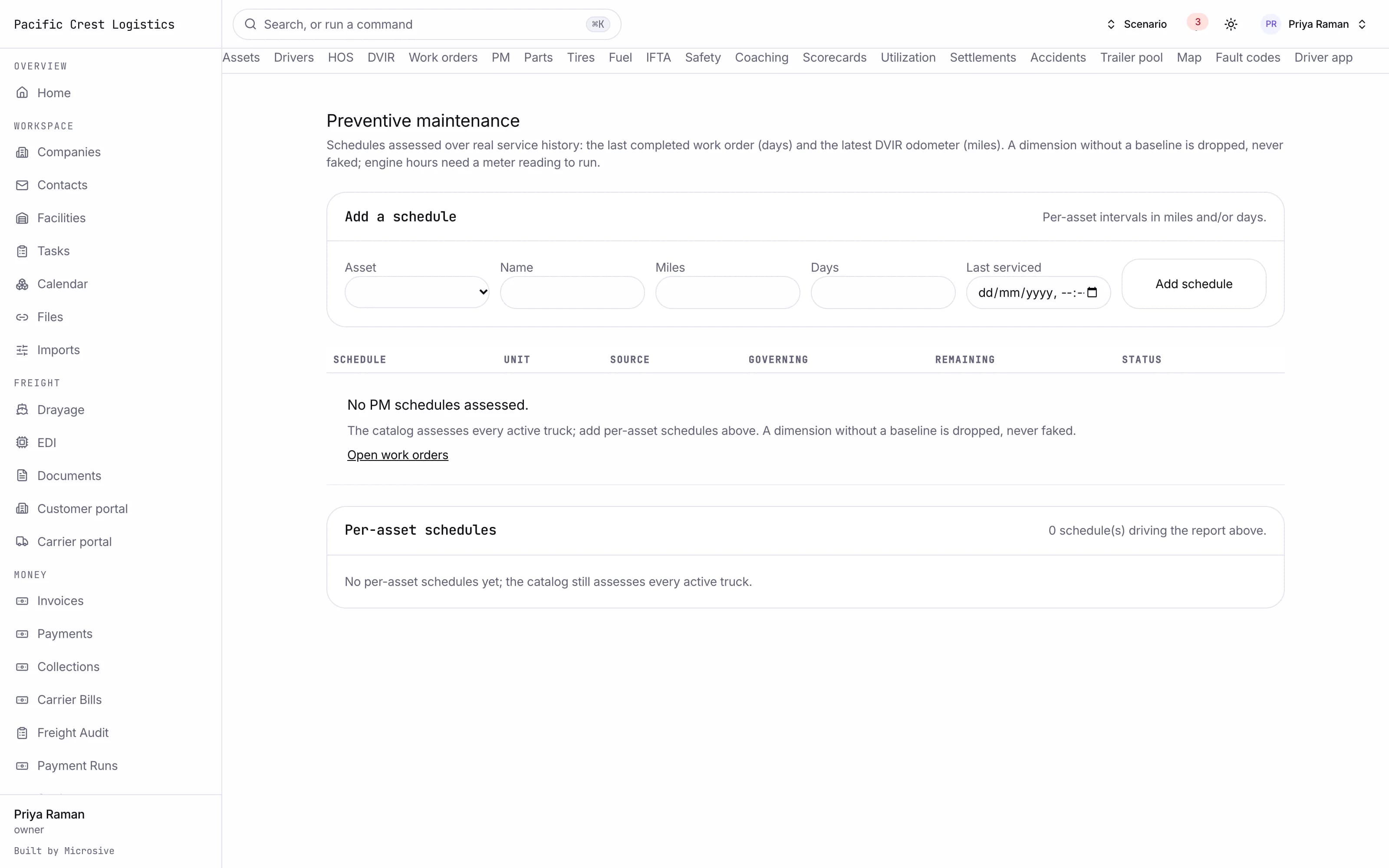Click the Search or run a command box

pos(426,24)
